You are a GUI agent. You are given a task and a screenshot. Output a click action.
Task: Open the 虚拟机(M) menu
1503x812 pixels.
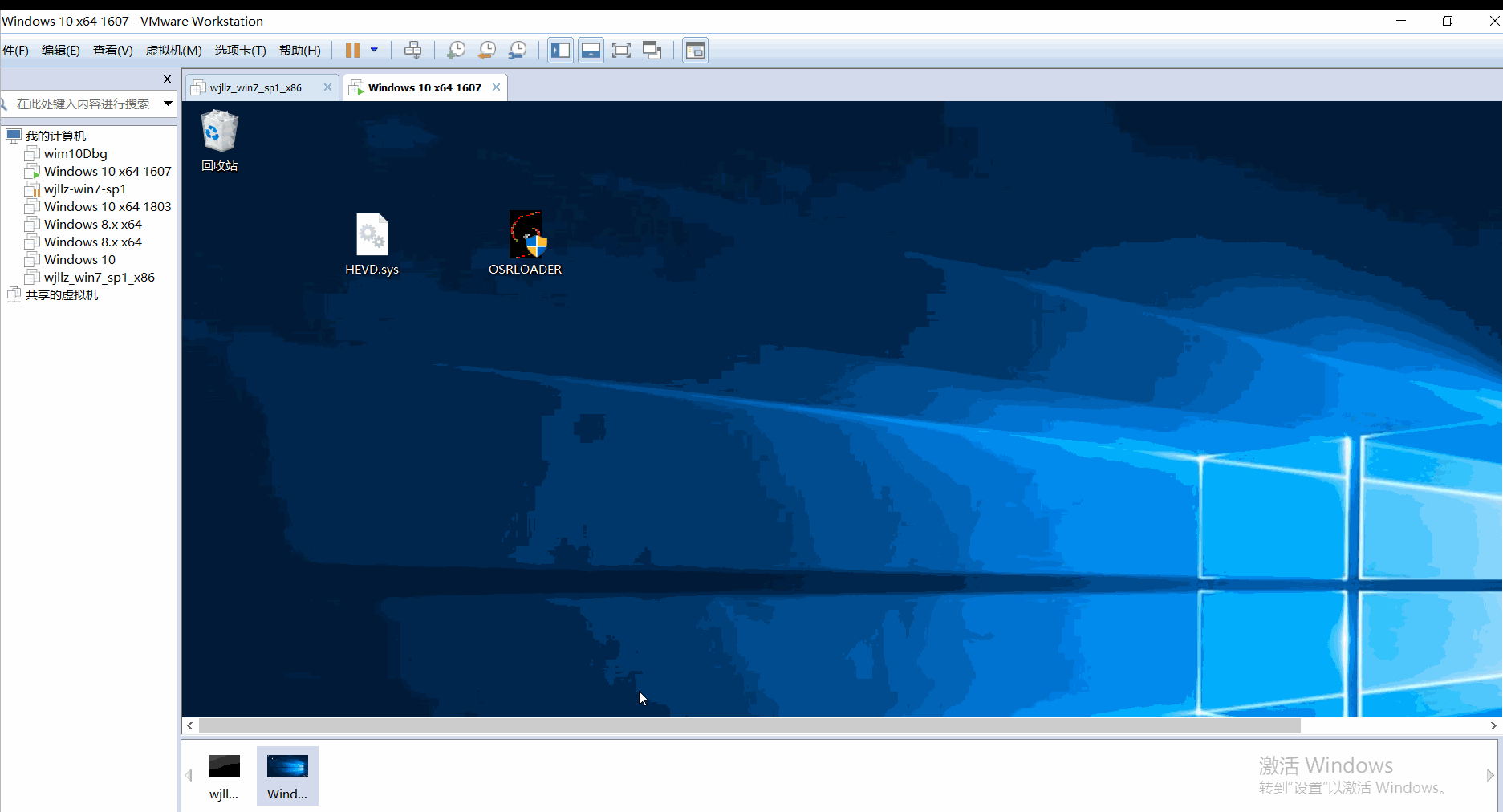pos(173,51)
